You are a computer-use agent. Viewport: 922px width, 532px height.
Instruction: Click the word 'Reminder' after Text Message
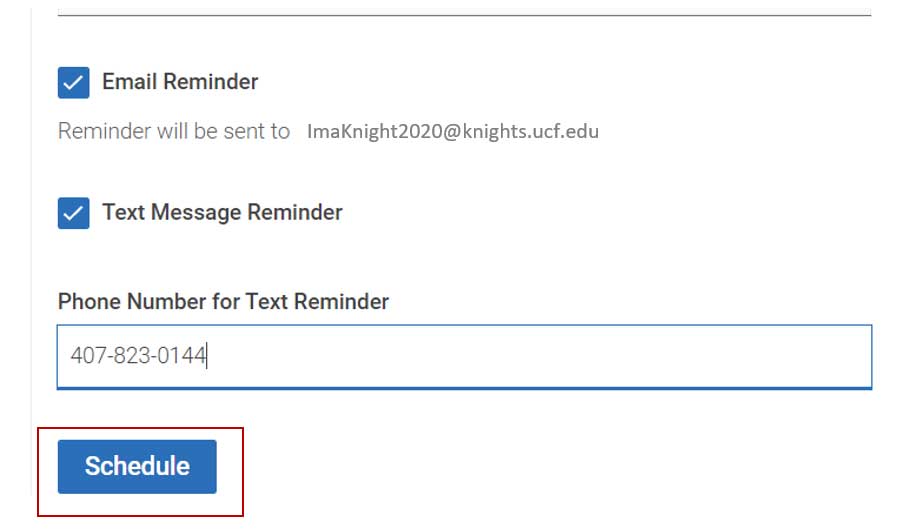click(295, 213)
